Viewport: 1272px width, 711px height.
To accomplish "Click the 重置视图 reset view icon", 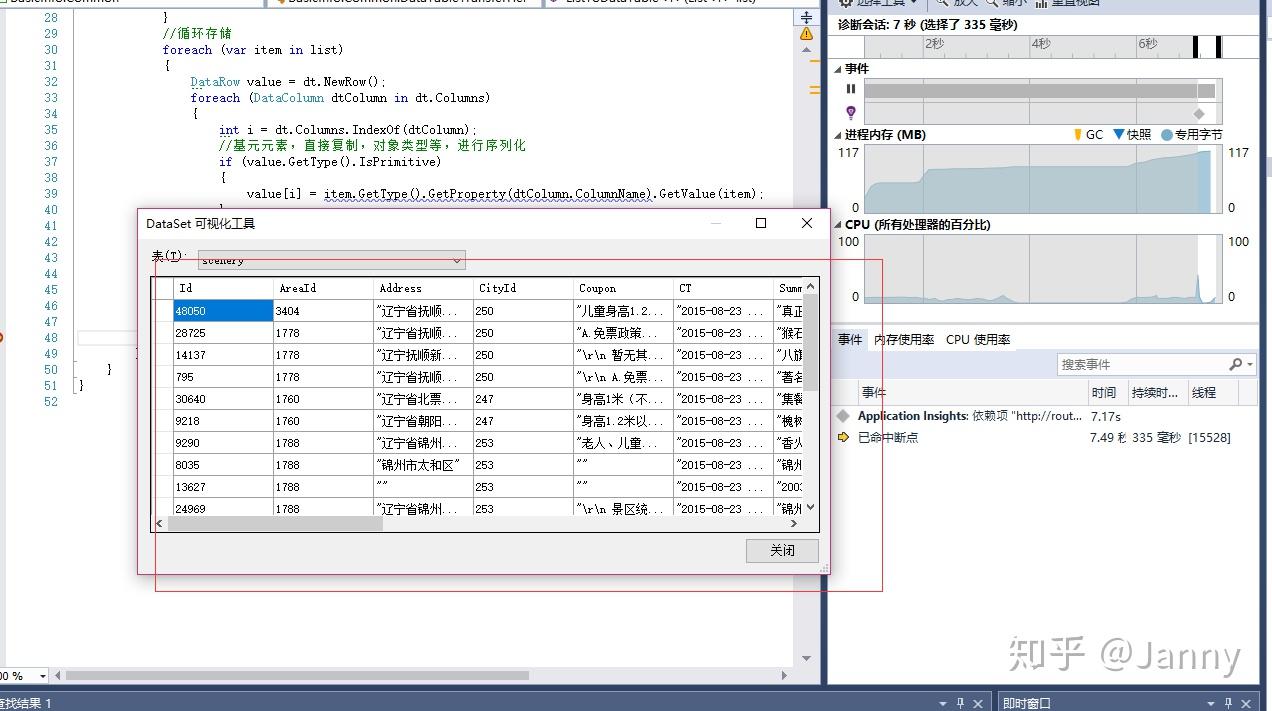I will [1040, 4].
